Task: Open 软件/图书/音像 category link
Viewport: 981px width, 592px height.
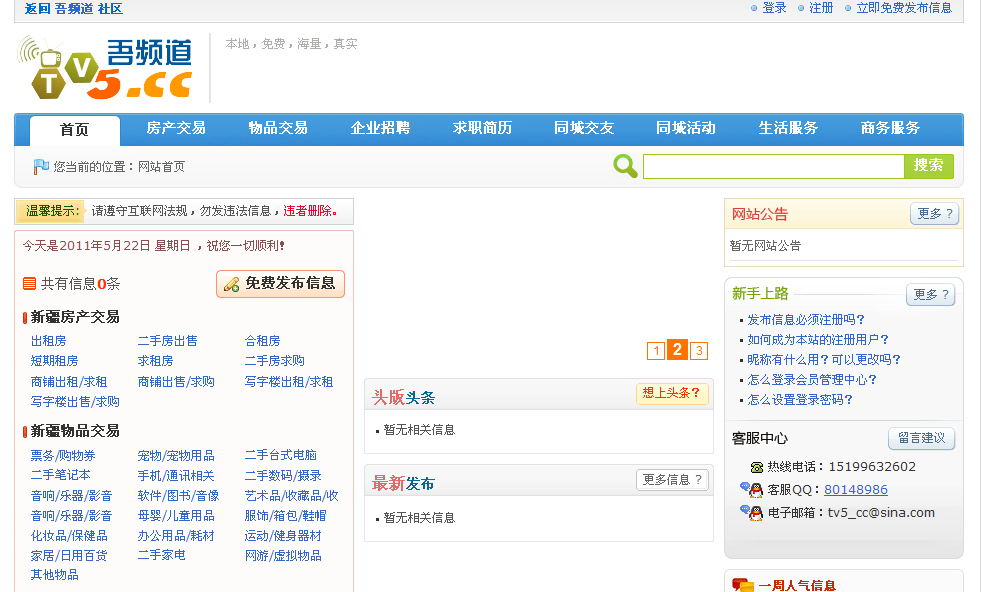Action: [x=178, y=496]
